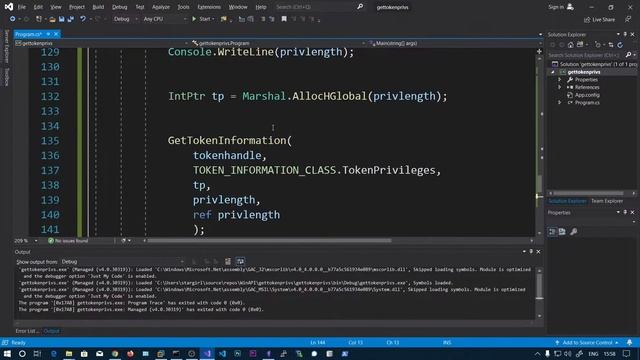Click the Categorized icon in Properties panel

552,231
